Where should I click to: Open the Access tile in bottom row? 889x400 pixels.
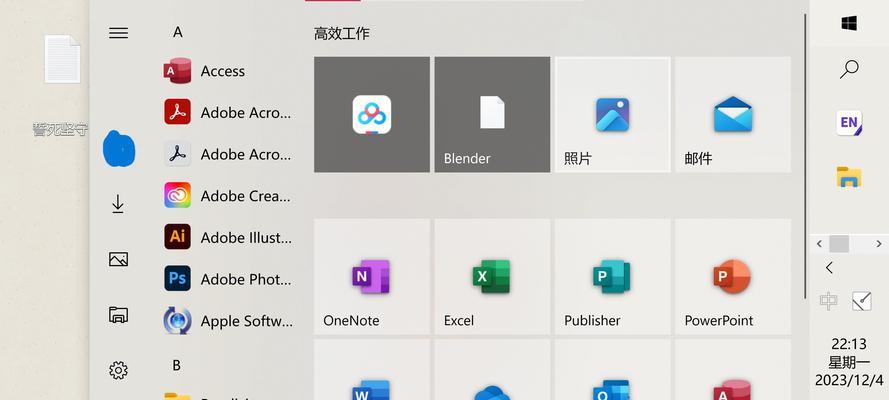(733, 370)
